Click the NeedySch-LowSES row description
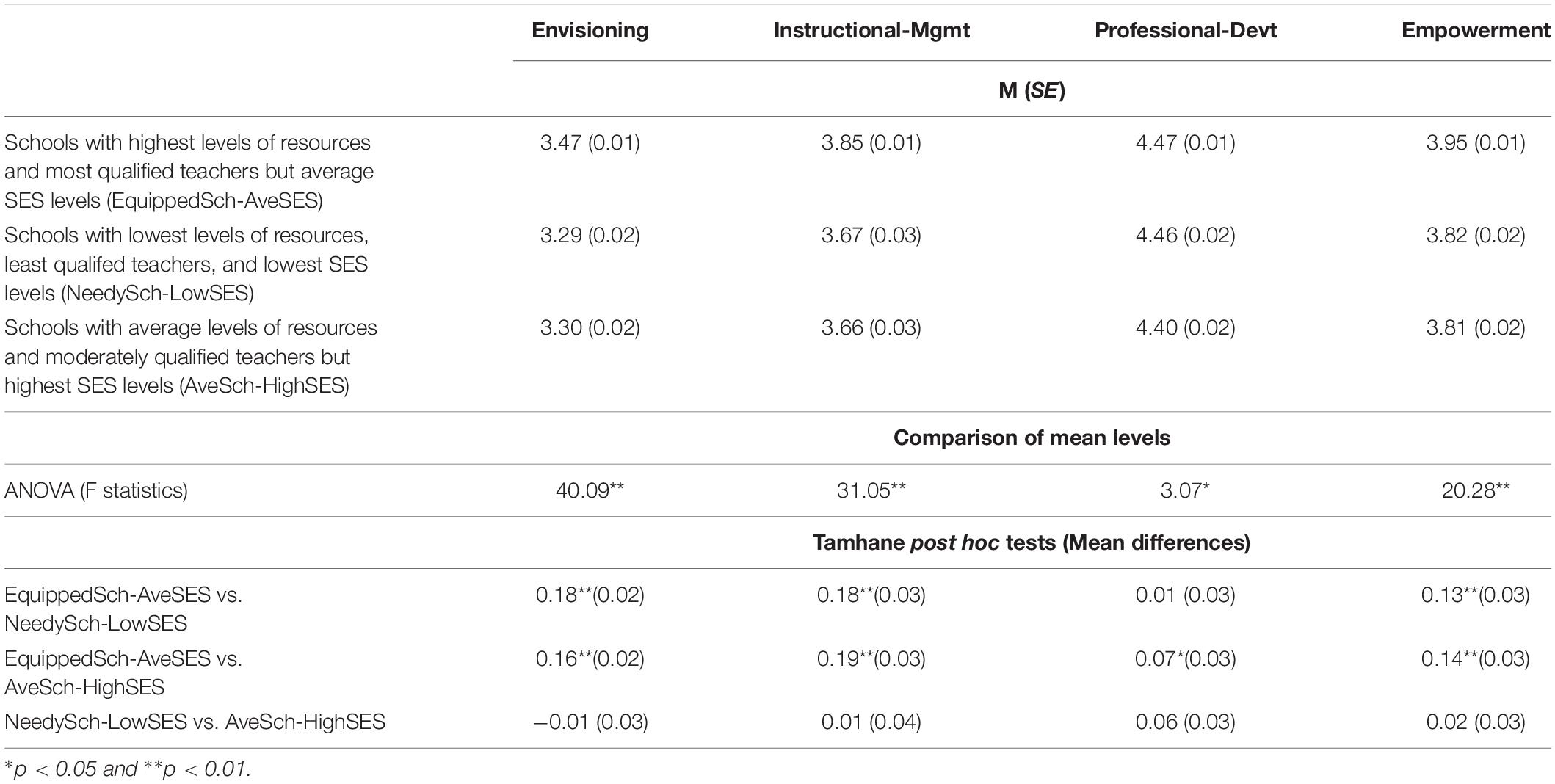 coord(186,264)
